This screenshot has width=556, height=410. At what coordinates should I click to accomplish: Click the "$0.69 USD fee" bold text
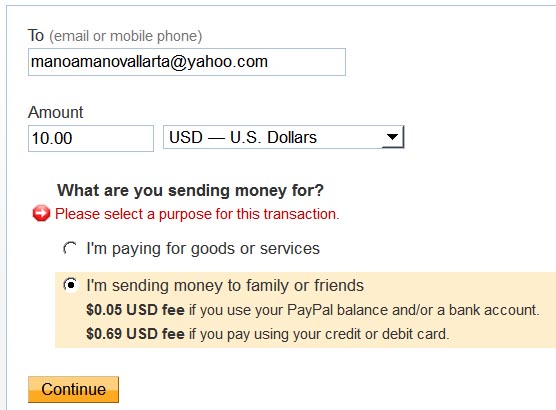point(135,334)
